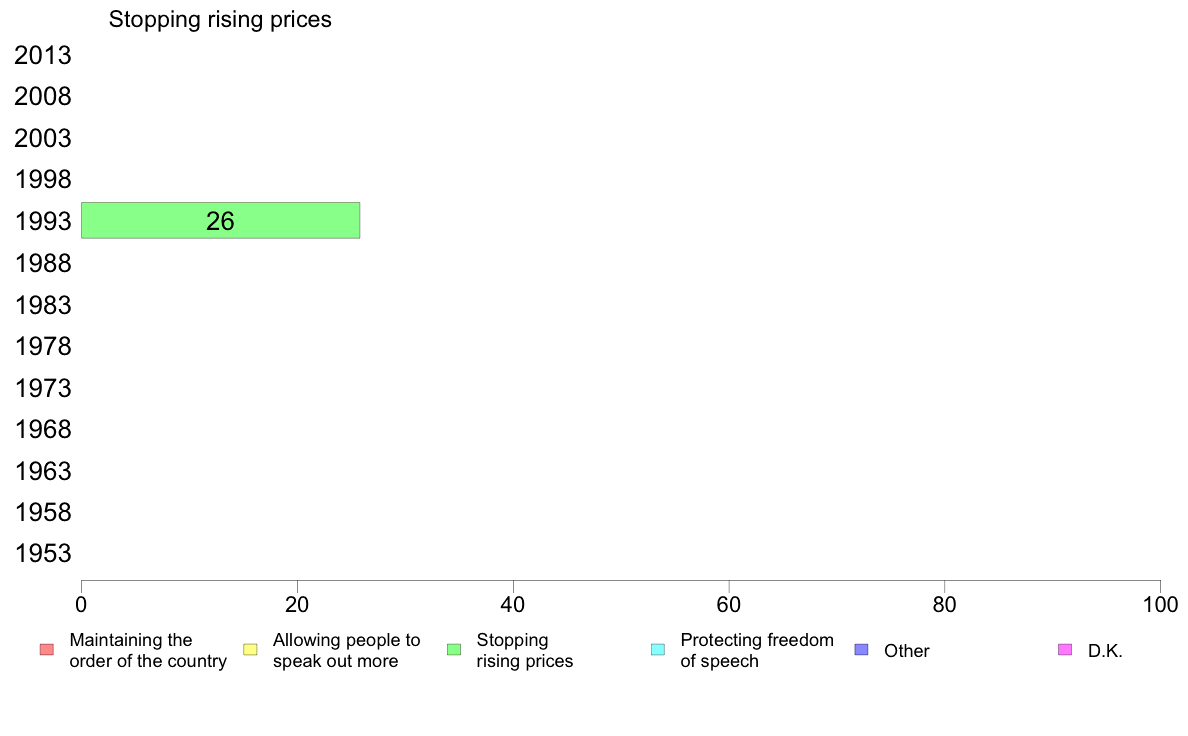1188x736 pixels.
Task: Select the 2013 year label
Action: pyautogui.click(x=43, y=56)
